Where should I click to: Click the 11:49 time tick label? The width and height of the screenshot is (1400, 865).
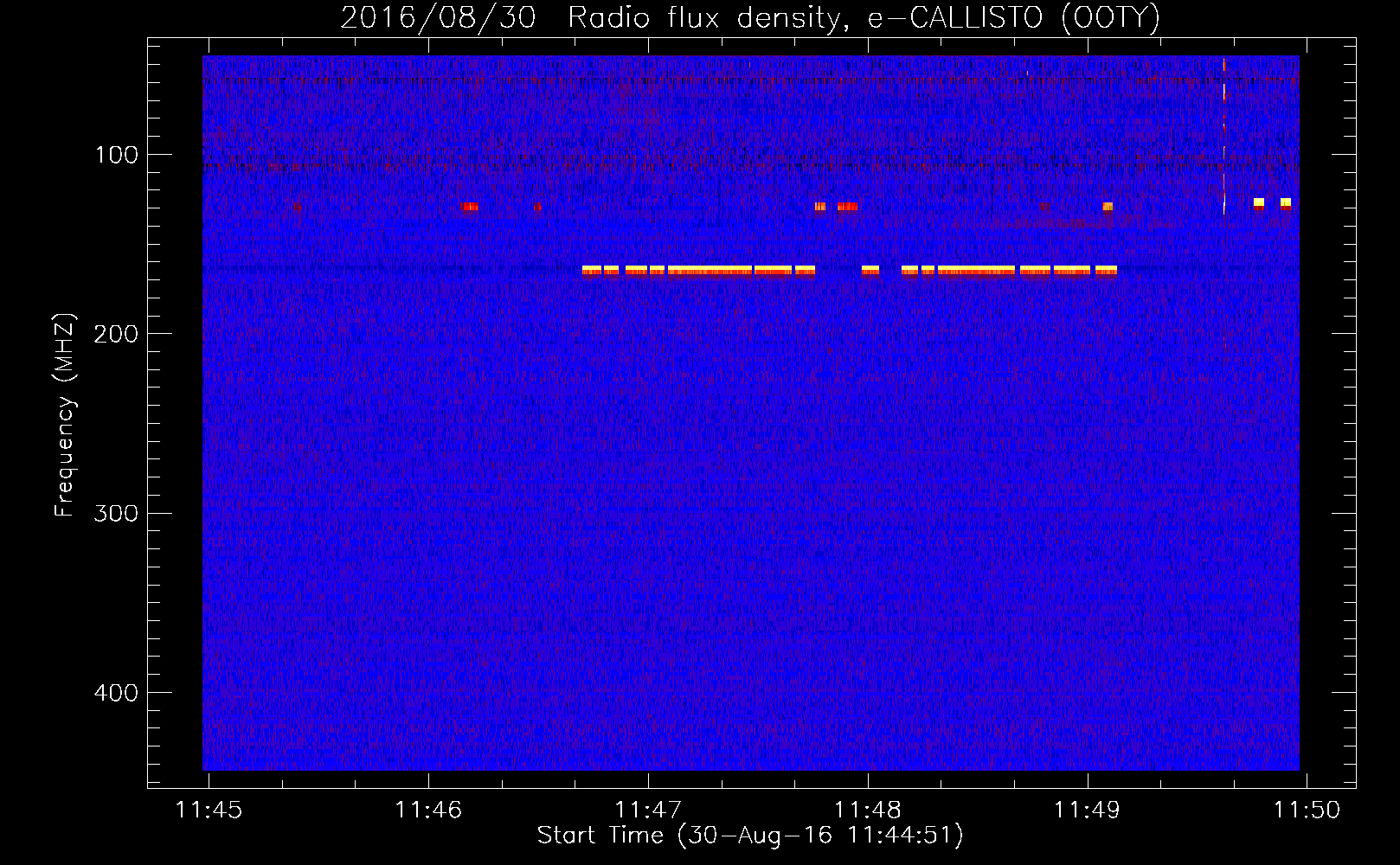1087,810
